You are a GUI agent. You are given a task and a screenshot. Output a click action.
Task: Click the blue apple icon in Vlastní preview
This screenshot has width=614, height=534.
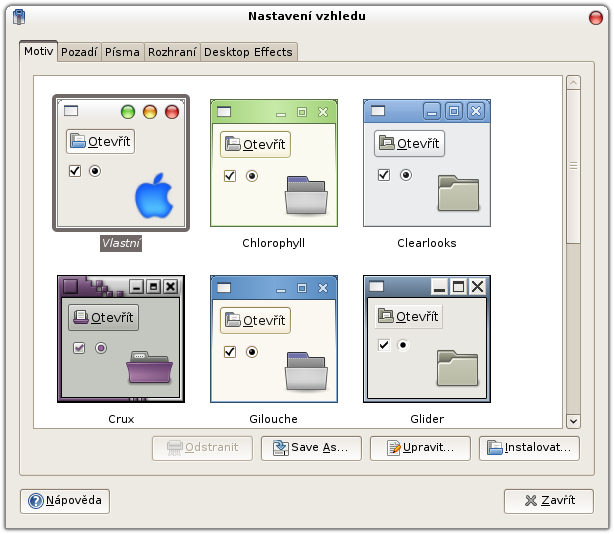click(154, 195)
